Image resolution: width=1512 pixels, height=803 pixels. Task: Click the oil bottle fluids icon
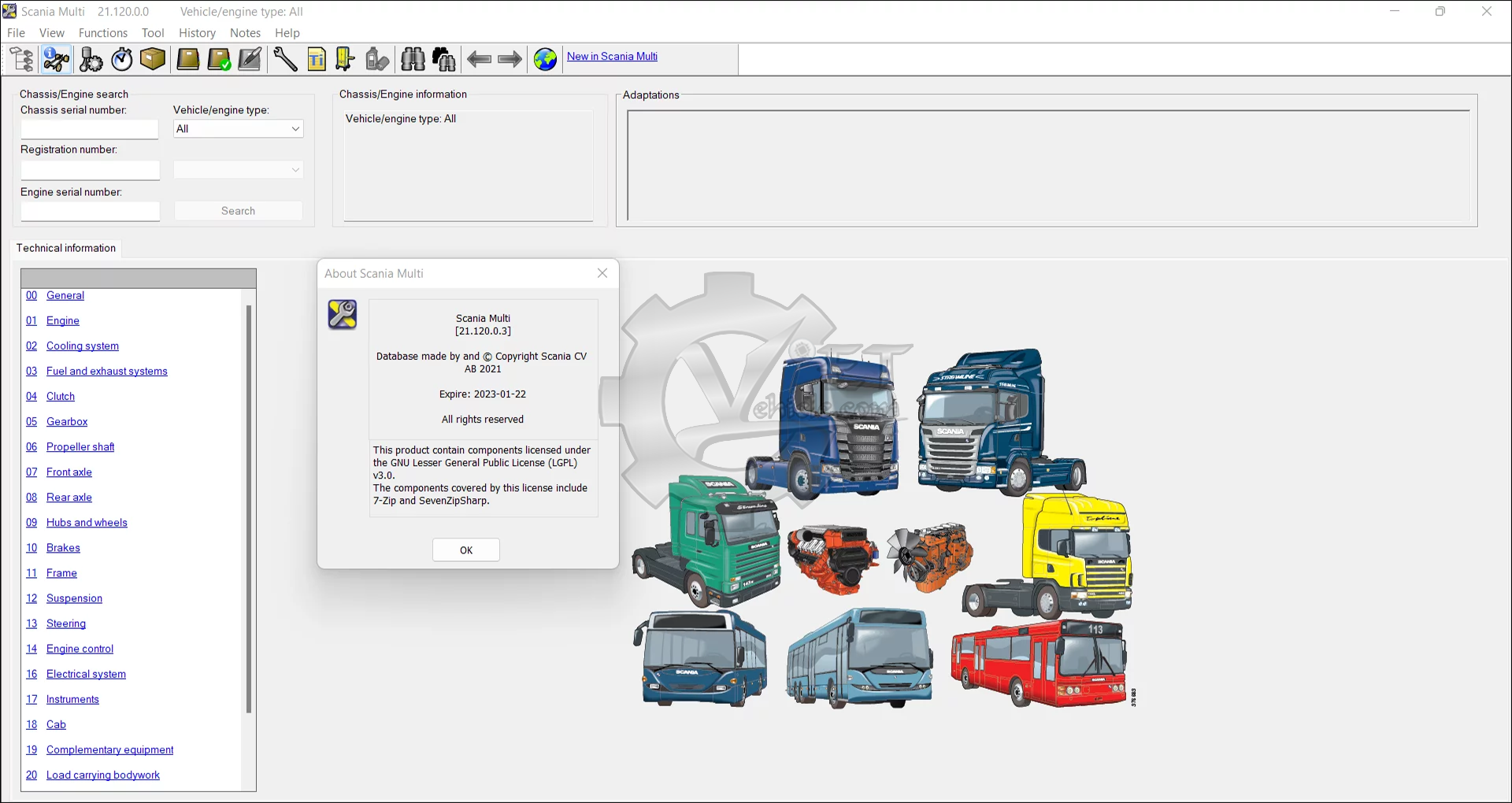pos(377,59)
